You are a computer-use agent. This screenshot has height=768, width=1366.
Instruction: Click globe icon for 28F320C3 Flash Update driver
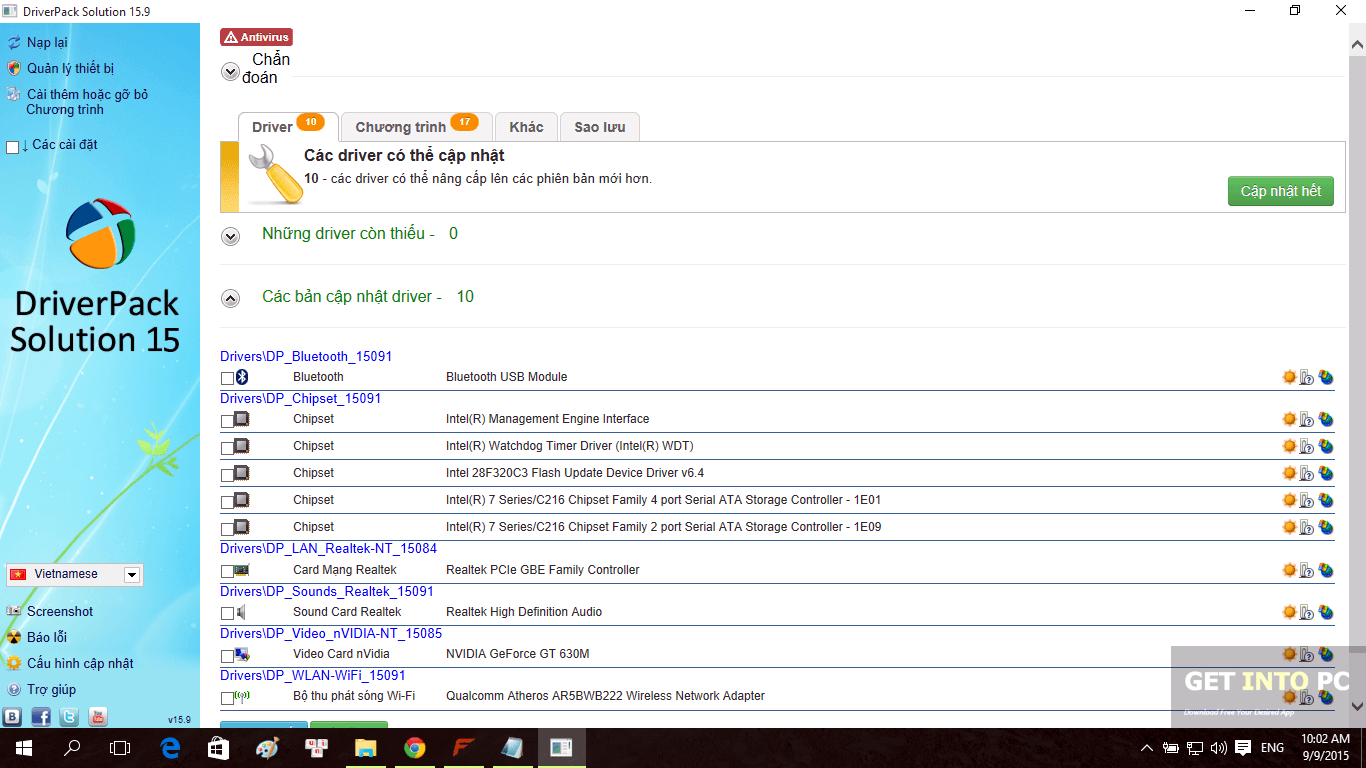point(1326,473)
